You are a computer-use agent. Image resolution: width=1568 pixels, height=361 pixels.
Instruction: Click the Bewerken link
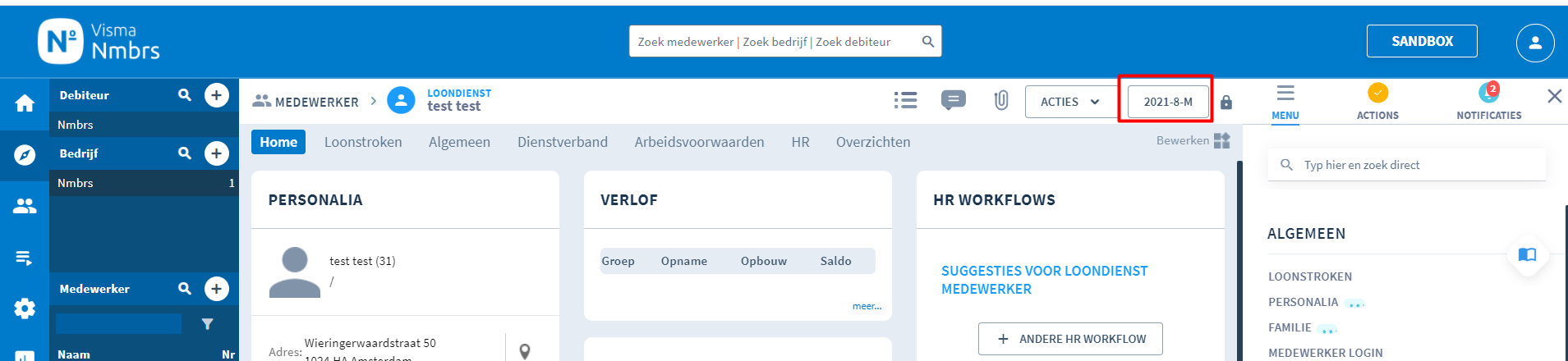click(1182, 140)
